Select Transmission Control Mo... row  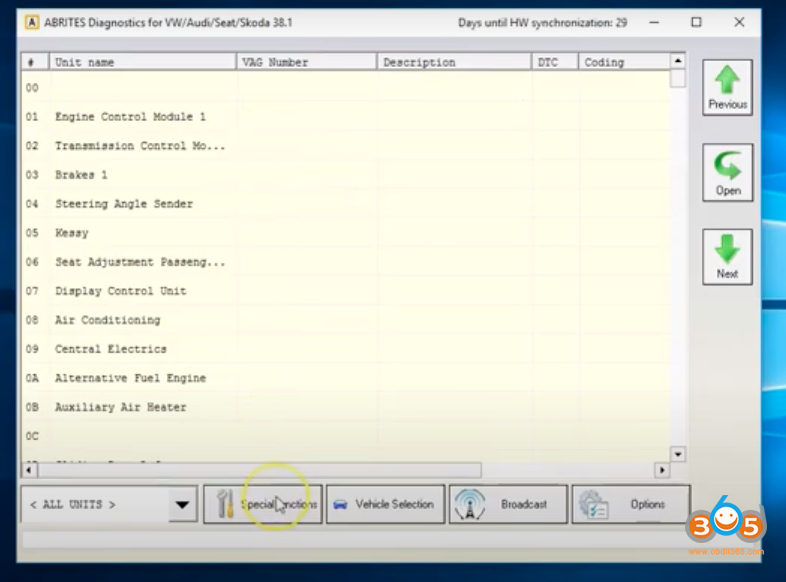coord(346,146)
